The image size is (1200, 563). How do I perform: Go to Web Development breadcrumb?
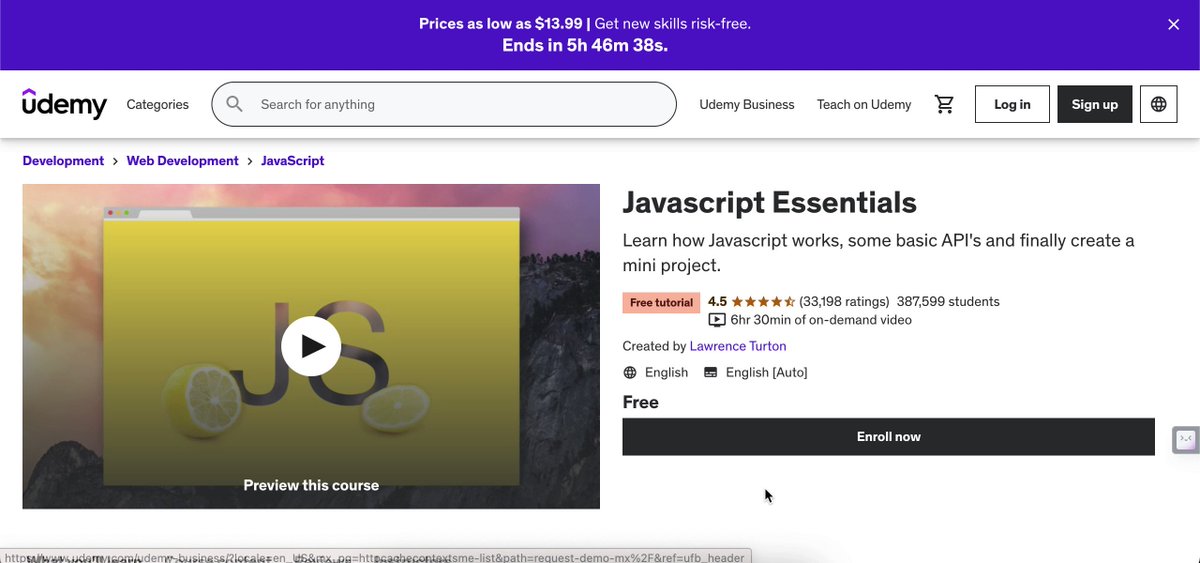[x=182, y=161]
